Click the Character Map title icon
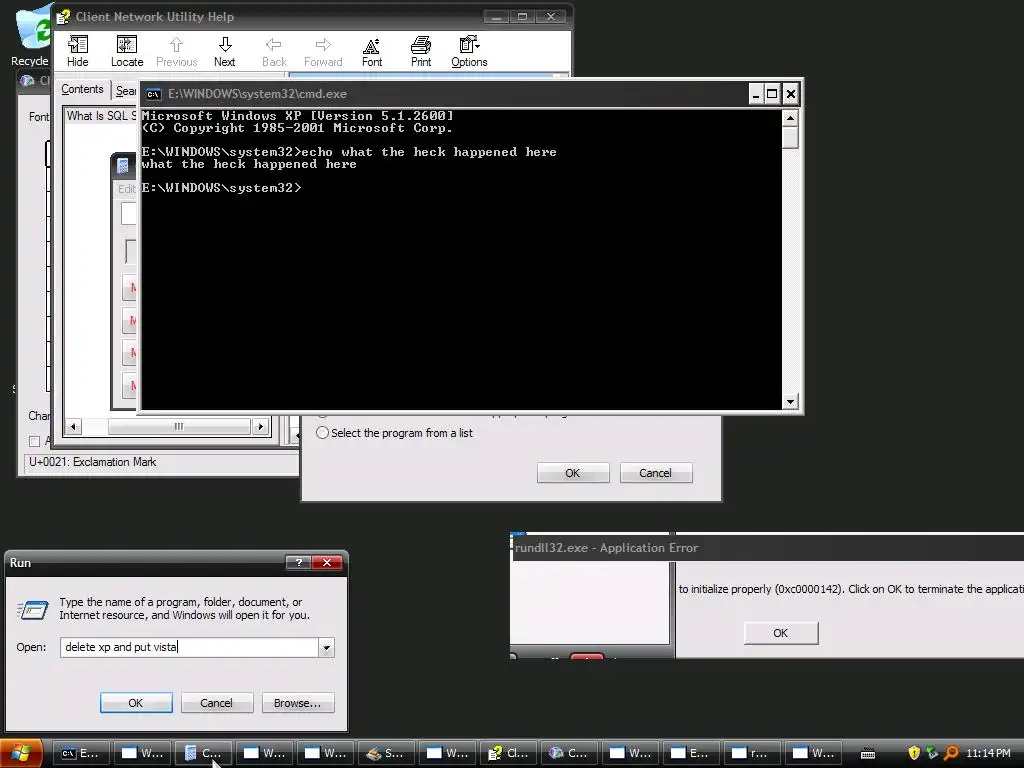Image resolution: width=1024 pixels, height=768 pixels. pos(27,80)
